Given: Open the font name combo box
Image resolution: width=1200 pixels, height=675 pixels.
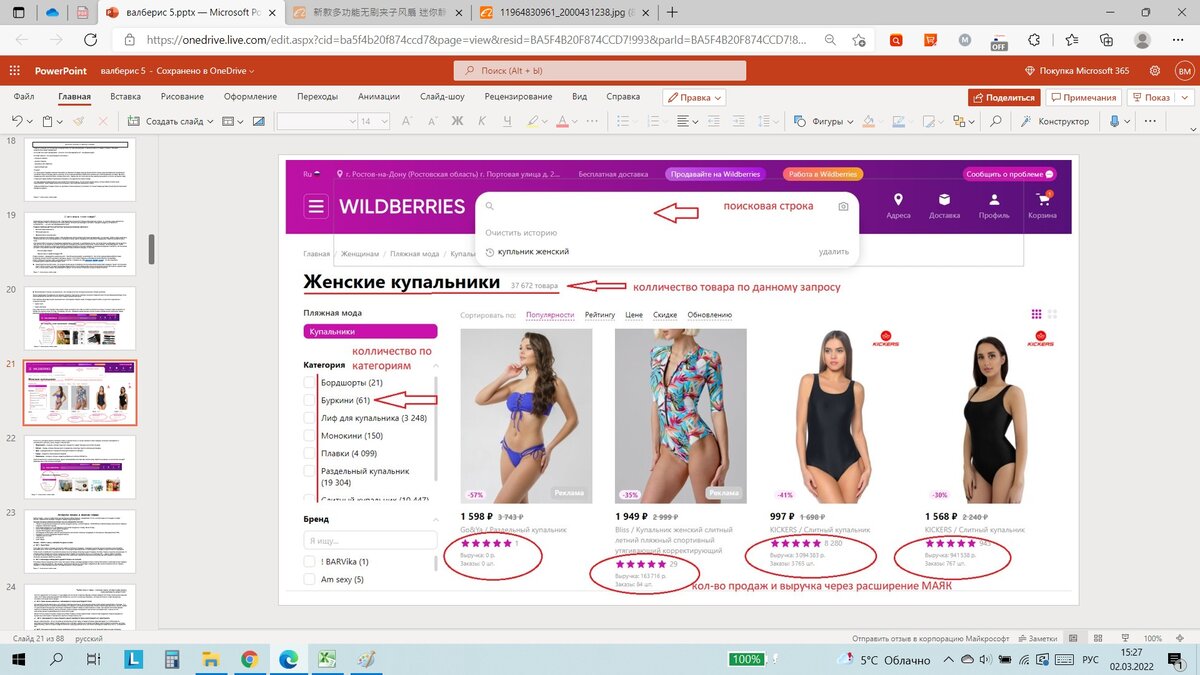Looking at the screenshot, I should point(315,121).
